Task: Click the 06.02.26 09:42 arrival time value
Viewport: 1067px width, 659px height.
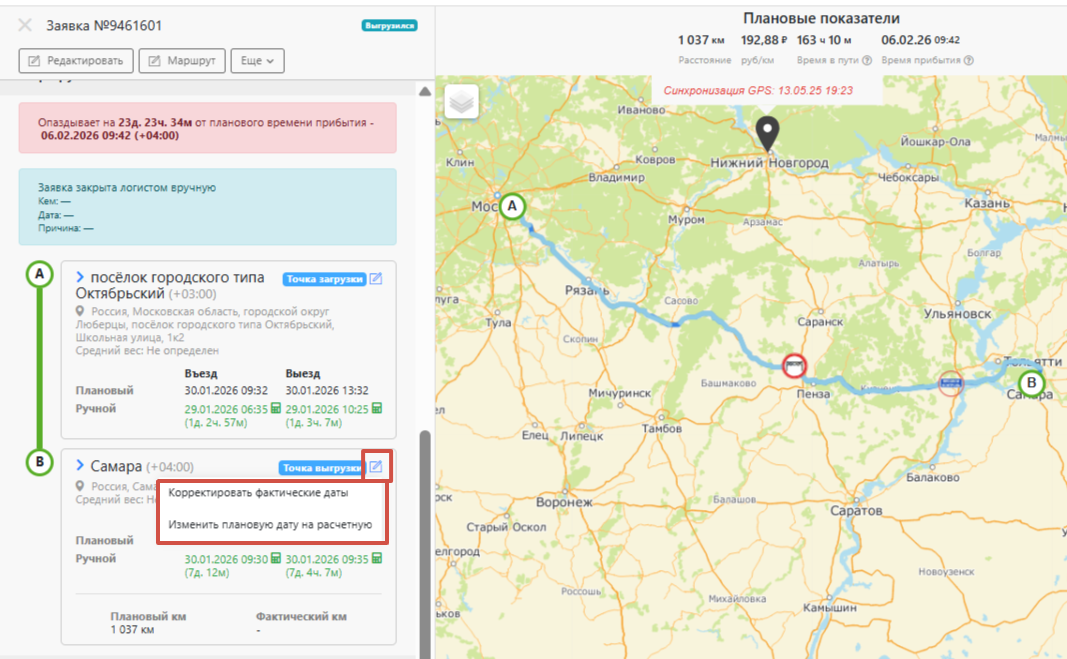Action: coord(921,40)
